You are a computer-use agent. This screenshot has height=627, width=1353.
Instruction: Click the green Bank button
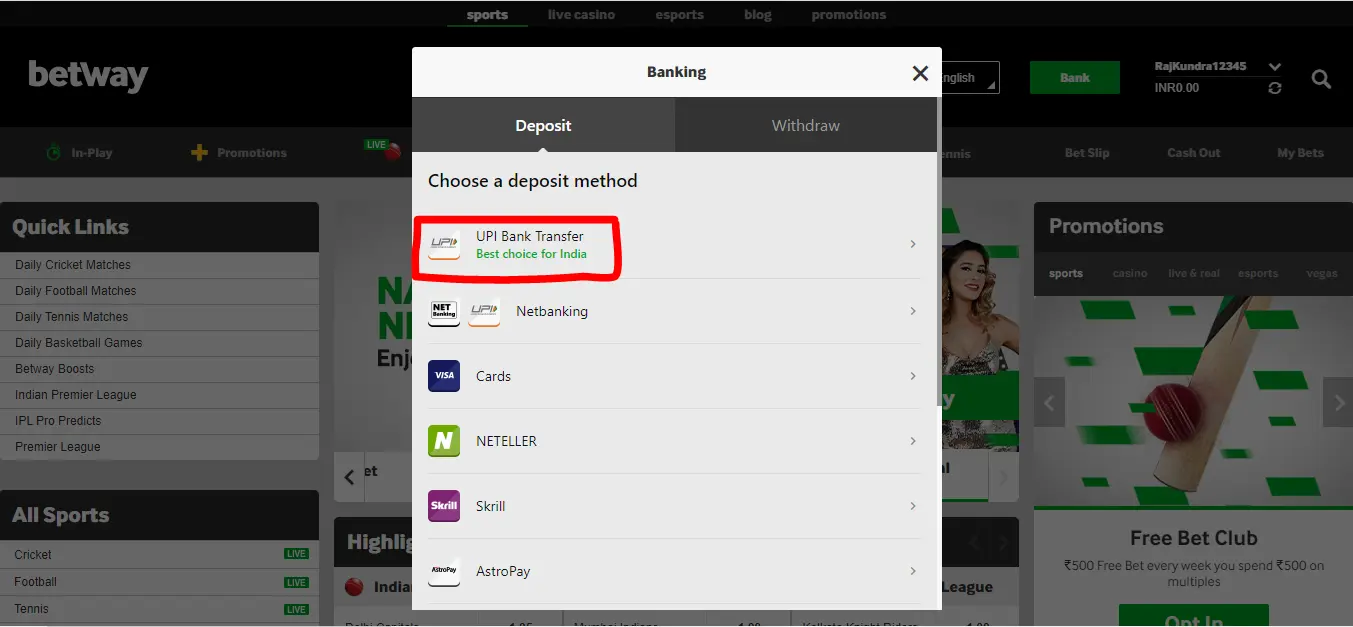click(x=1075, y=78)
